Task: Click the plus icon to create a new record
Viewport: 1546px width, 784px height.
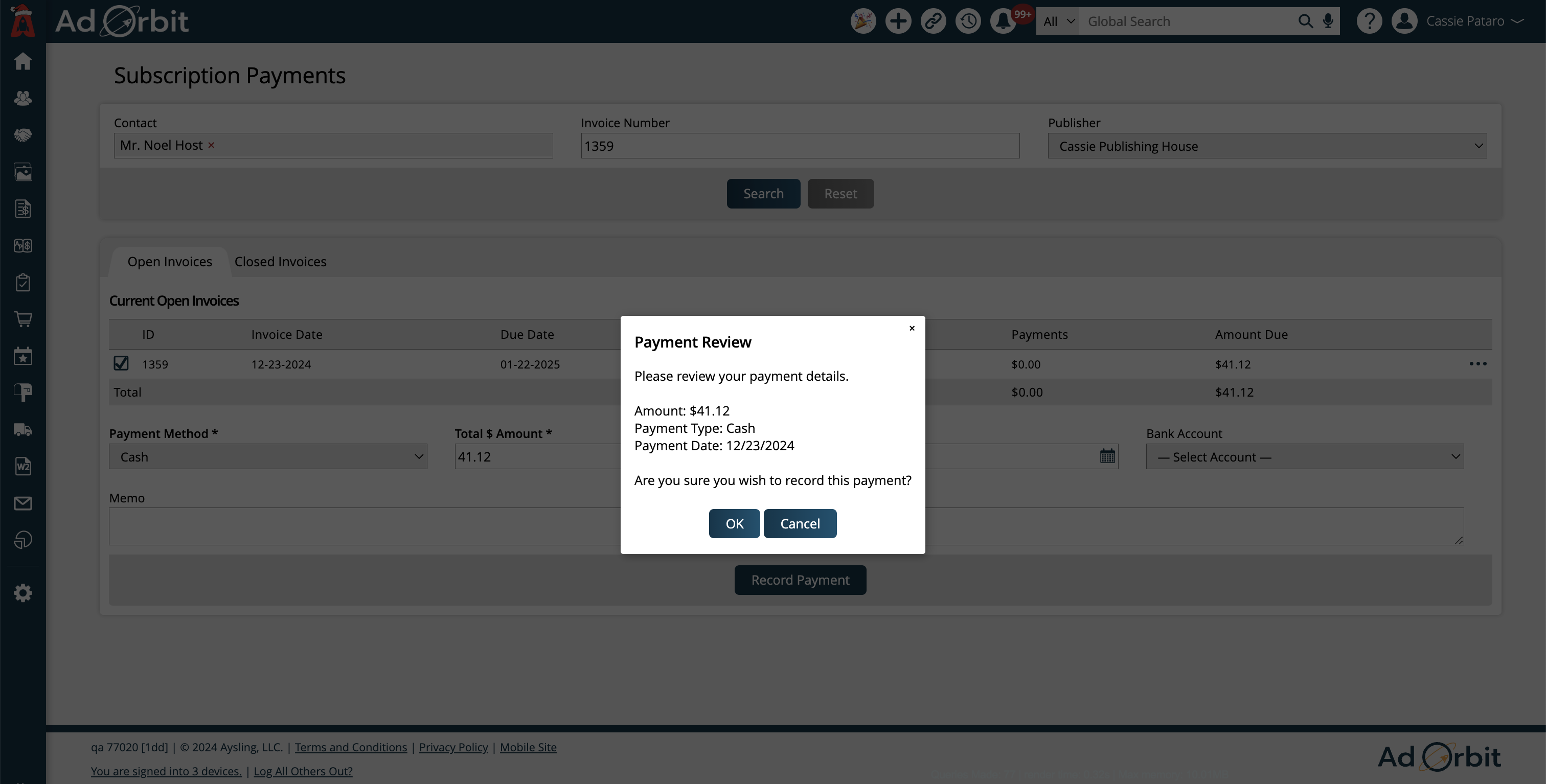Action: (x=898, y=20)
